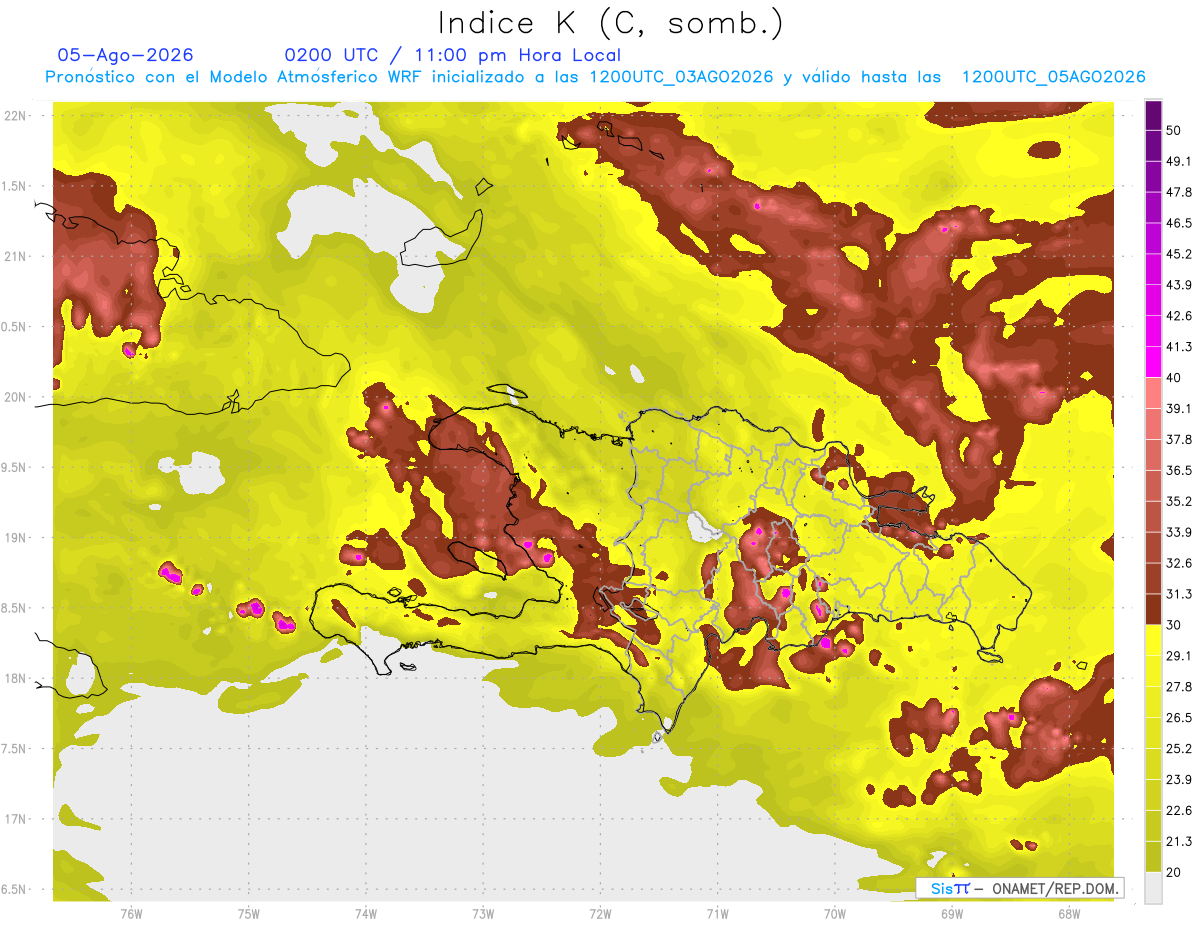Click the "31.3" value on the color scale
Viewport: 1200px width, 927px height.
click(x=1178, y=594)
